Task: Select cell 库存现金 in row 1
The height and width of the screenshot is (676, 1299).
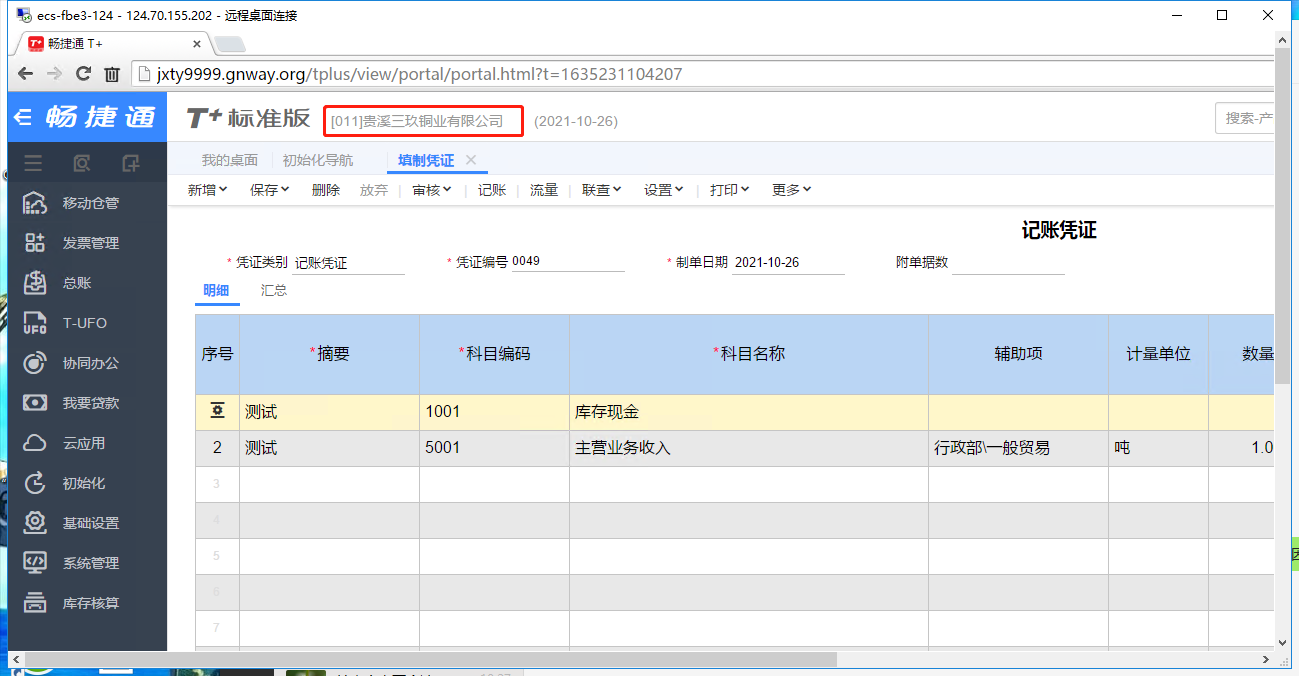Action: point(749,412)
